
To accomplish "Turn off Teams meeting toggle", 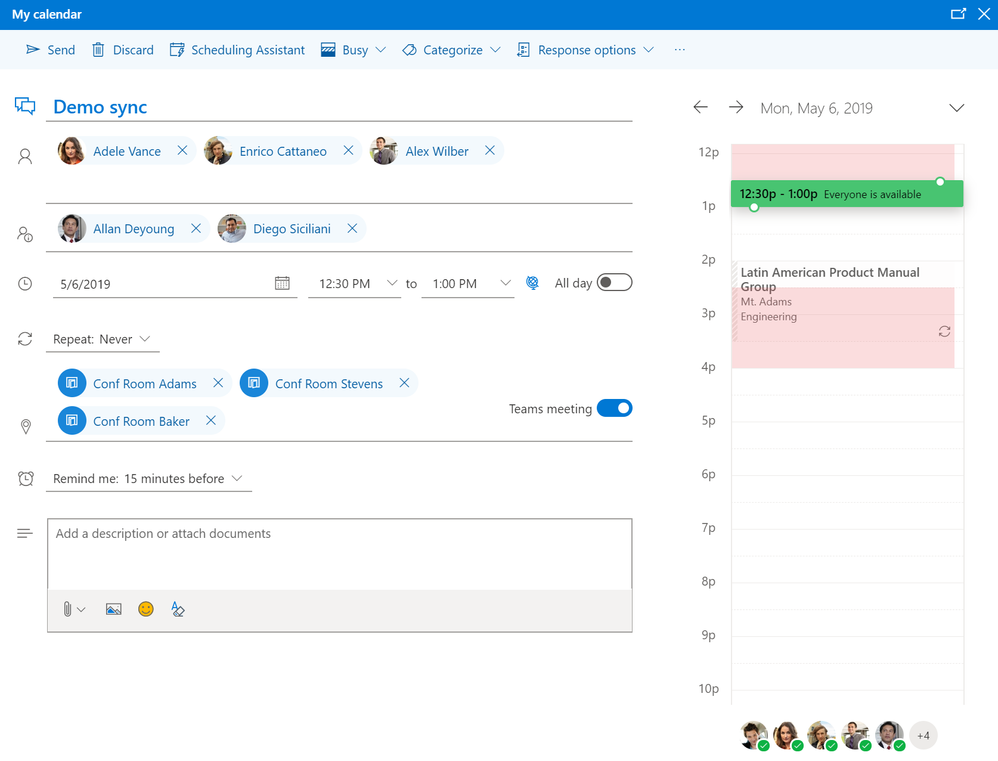I will [x=614, y=408].
